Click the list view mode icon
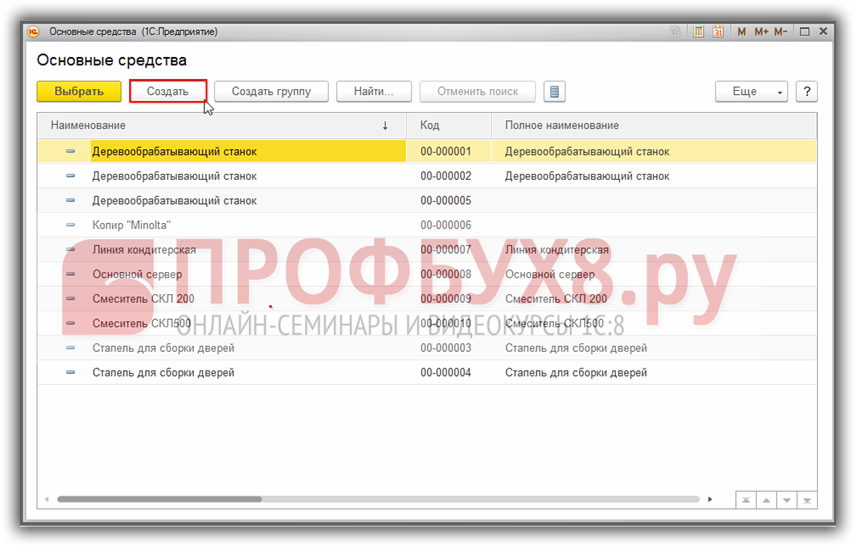This screenshot has width=856, height=547. coord(555,92)
